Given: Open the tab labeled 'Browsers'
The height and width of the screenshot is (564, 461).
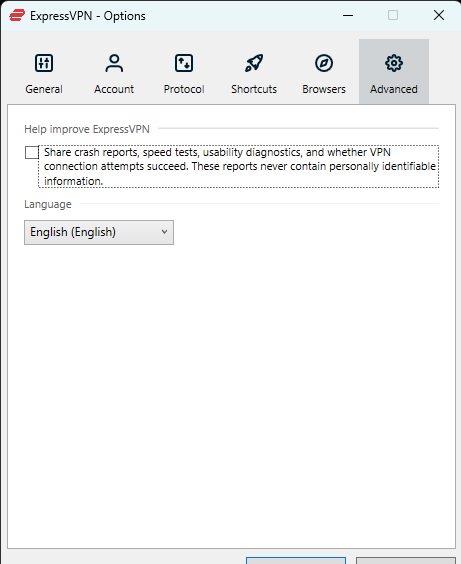Looking at the screenshot, I should 324,89.
